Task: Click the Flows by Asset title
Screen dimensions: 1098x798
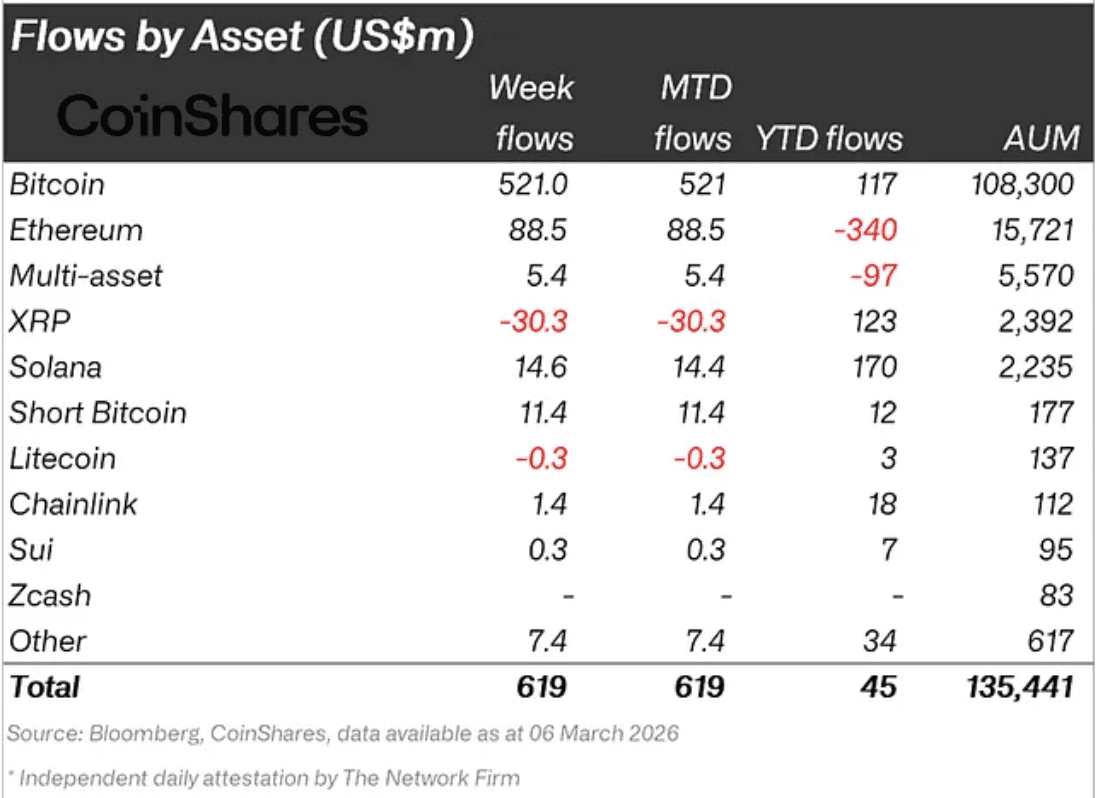Action: 241,37
